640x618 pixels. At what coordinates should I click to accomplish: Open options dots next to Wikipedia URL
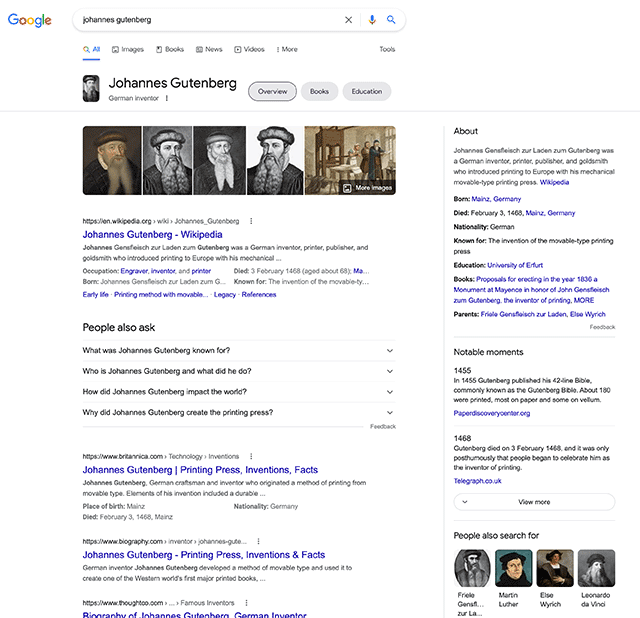point(251,221)
